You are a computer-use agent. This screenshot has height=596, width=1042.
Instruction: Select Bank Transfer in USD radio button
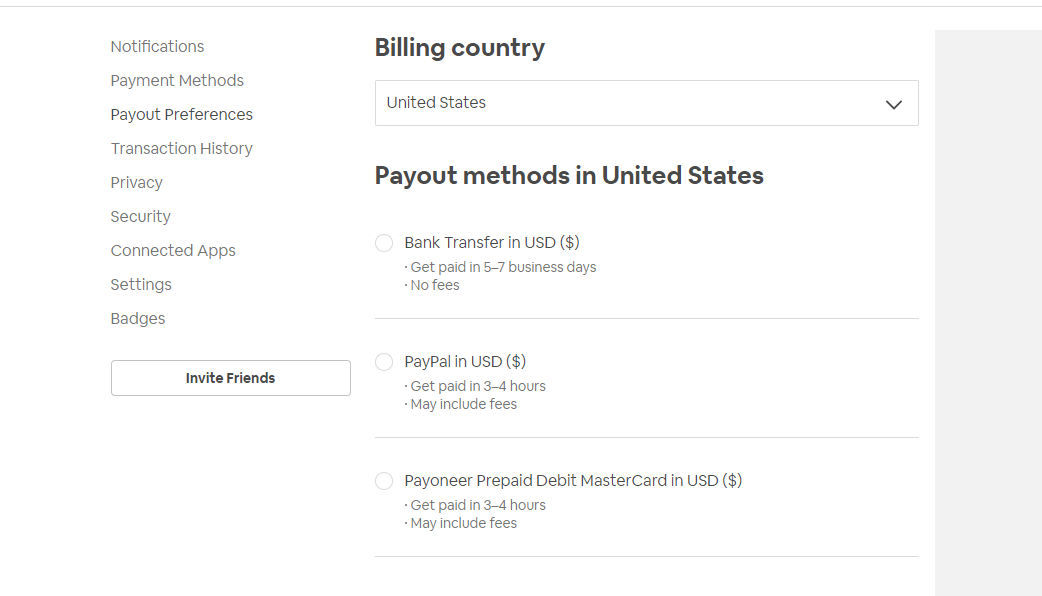click(384, 243)
